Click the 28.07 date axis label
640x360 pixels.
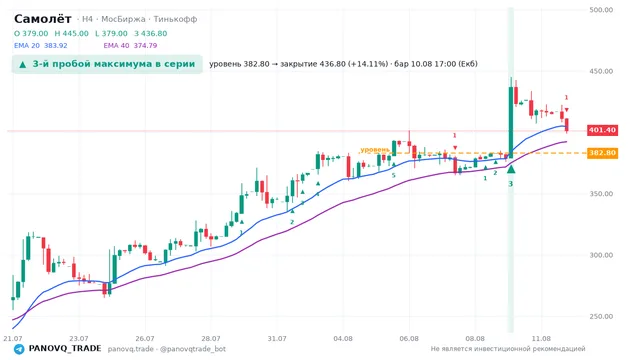click(211, 338)
